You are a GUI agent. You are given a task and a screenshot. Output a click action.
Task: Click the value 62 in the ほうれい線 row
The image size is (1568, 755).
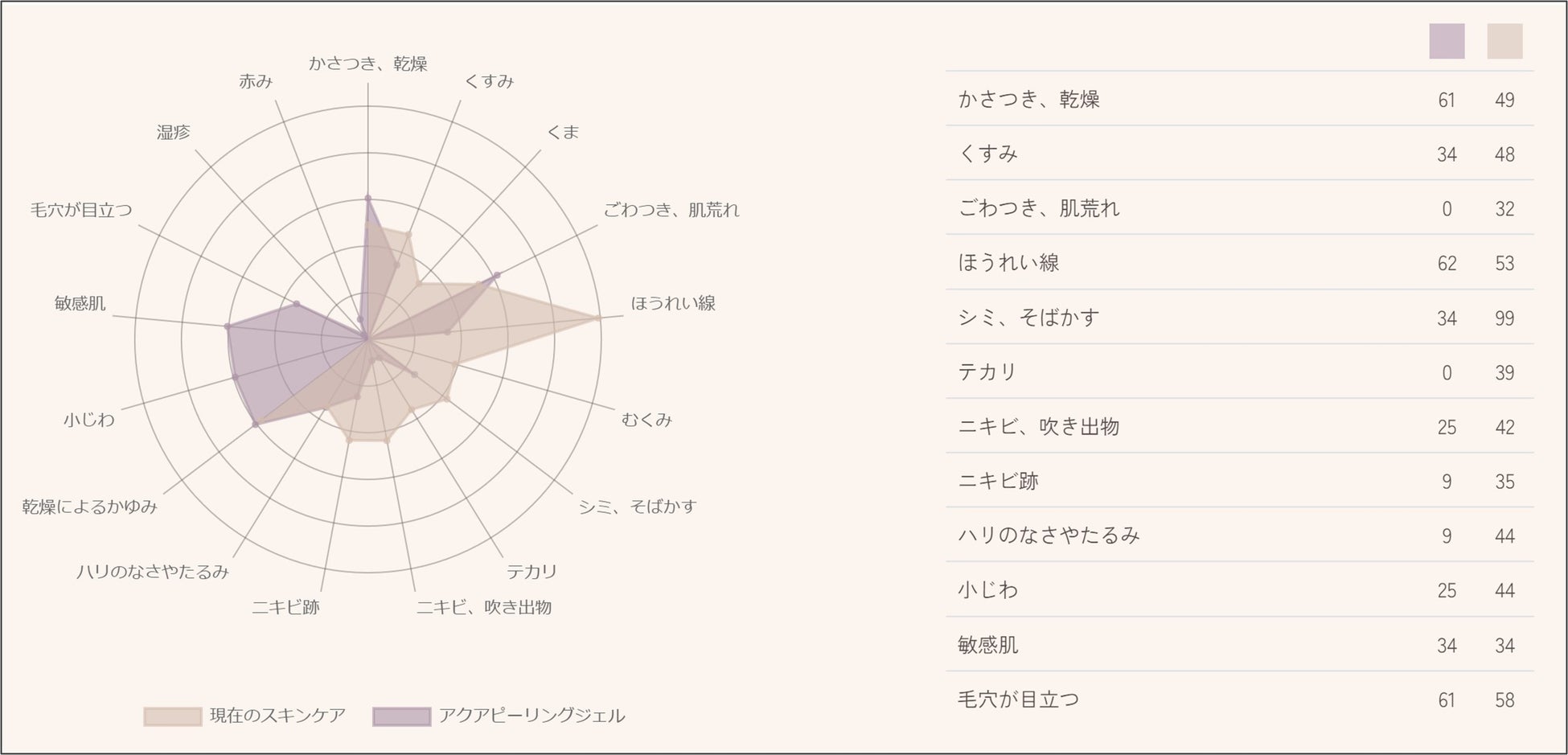click(x=1447, y=264)
